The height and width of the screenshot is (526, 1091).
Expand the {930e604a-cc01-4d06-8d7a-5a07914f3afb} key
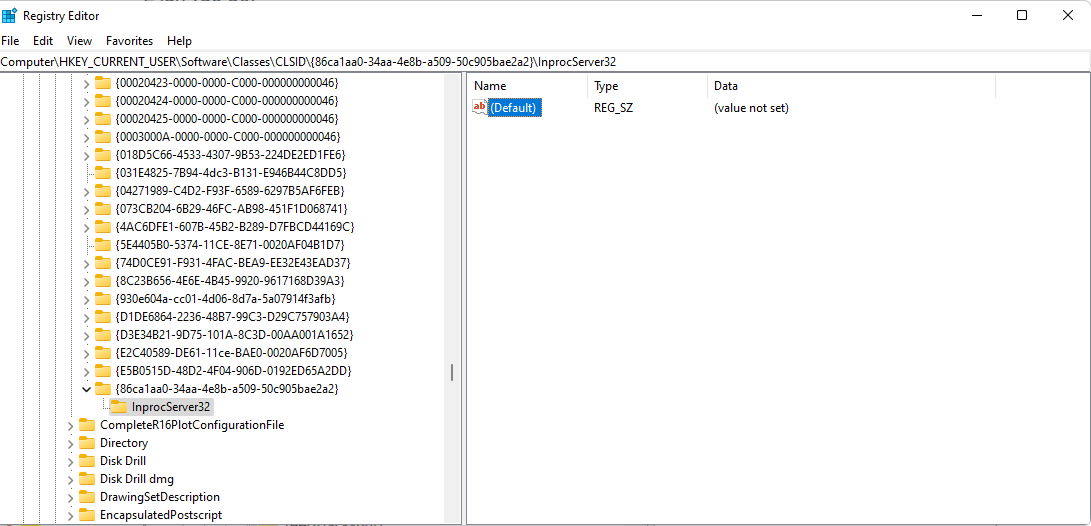point(86,300)
